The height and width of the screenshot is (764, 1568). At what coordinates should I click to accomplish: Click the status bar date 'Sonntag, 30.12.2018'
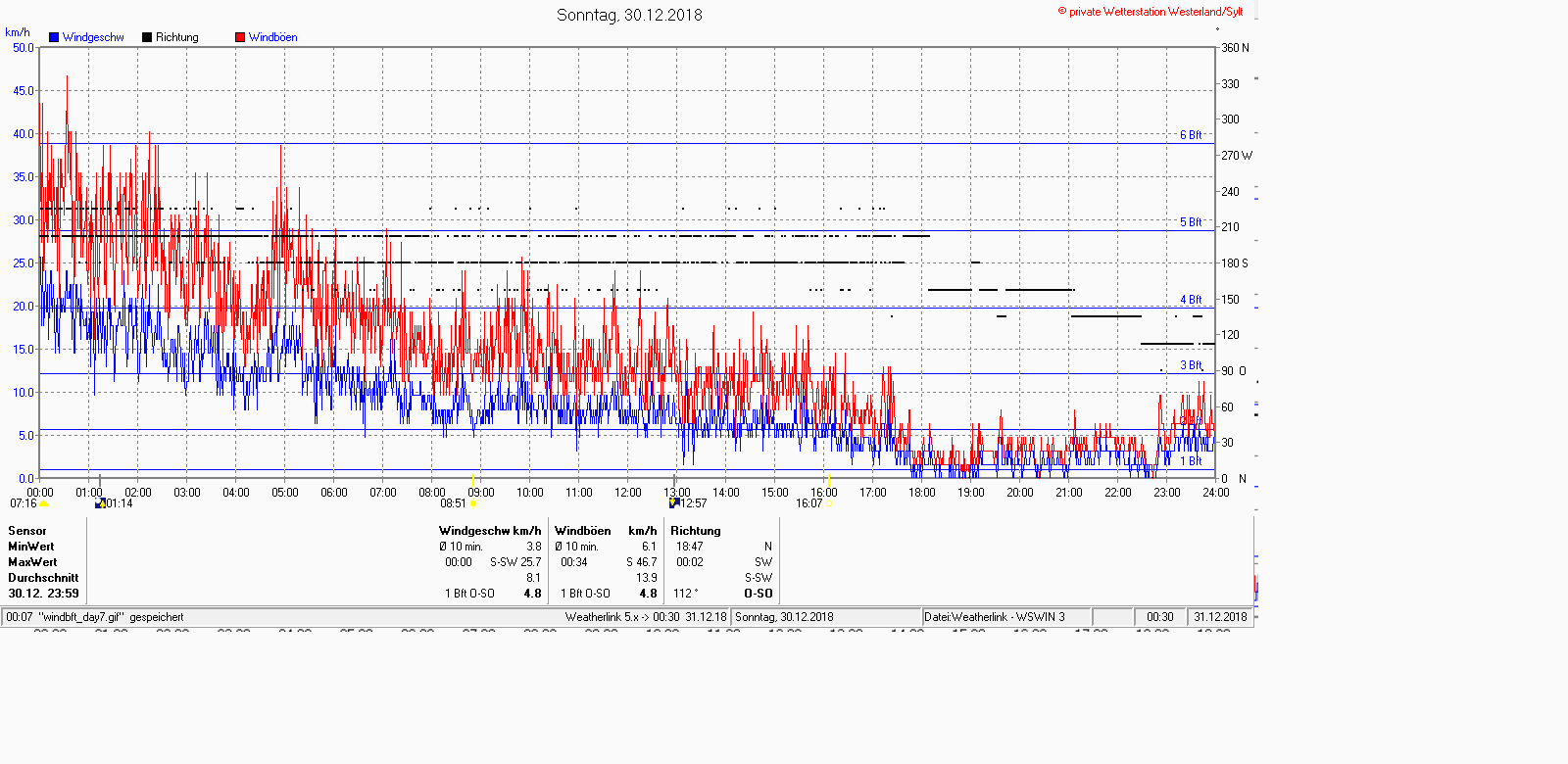[784, 617]
